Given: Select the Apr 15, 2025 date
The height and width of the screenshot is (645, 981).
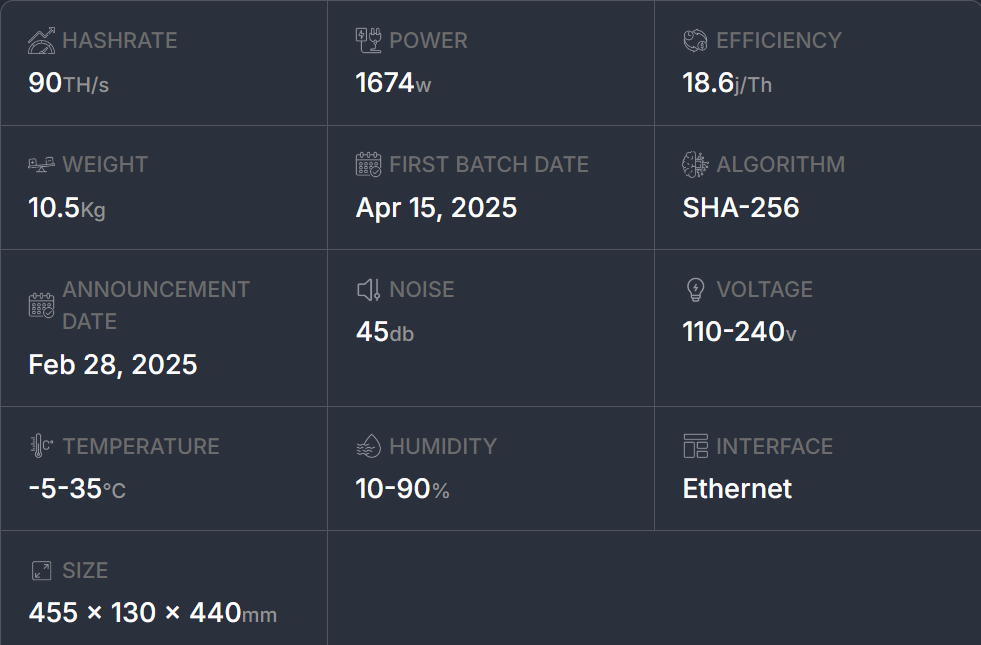Looking at the screenshot, I should (436, 208).
